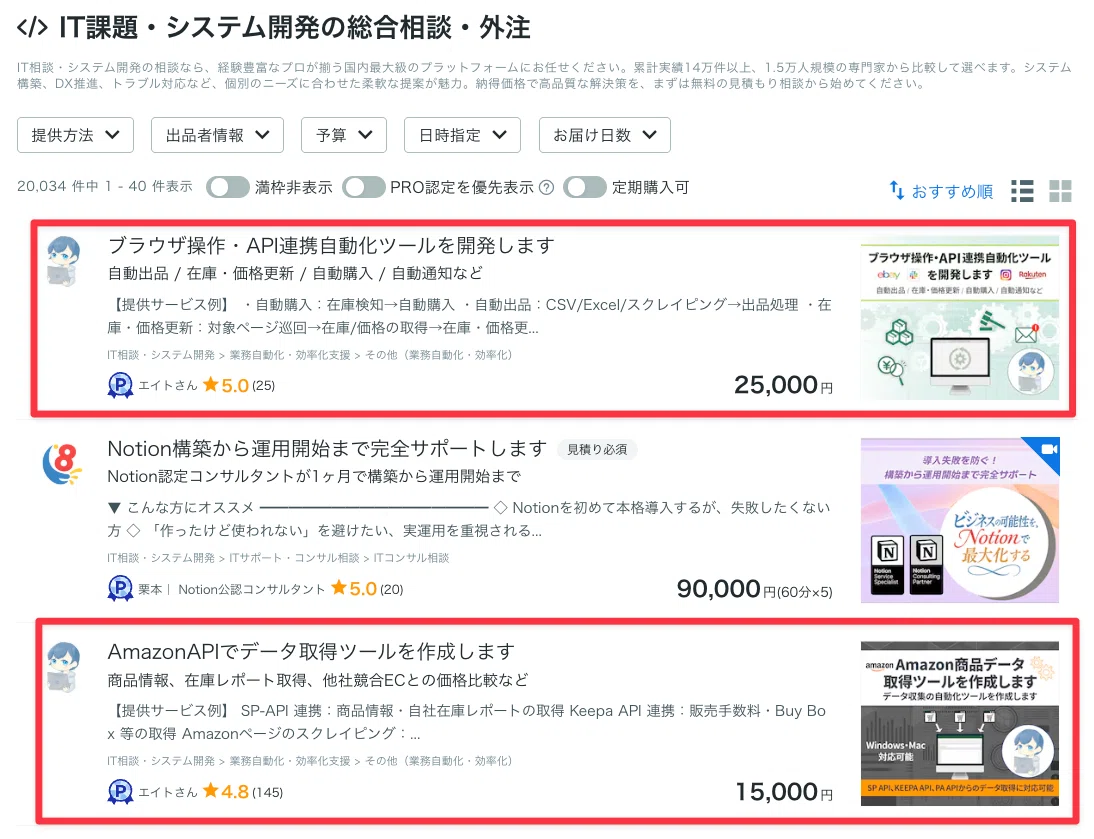Click 見積り必須 tag on Notion listing
Screen dimensions: 1094x839
pyautogui.click(x=597, y=449)
